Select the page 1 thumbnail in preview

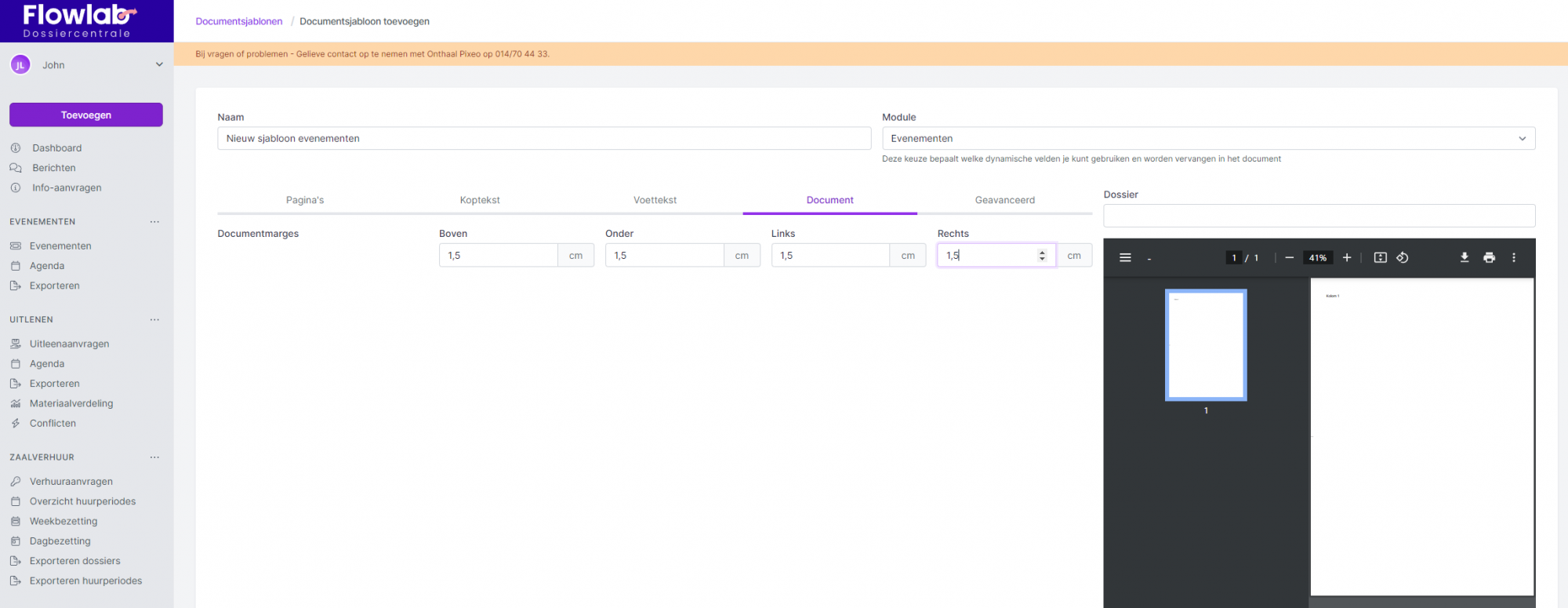(1206, 345)
